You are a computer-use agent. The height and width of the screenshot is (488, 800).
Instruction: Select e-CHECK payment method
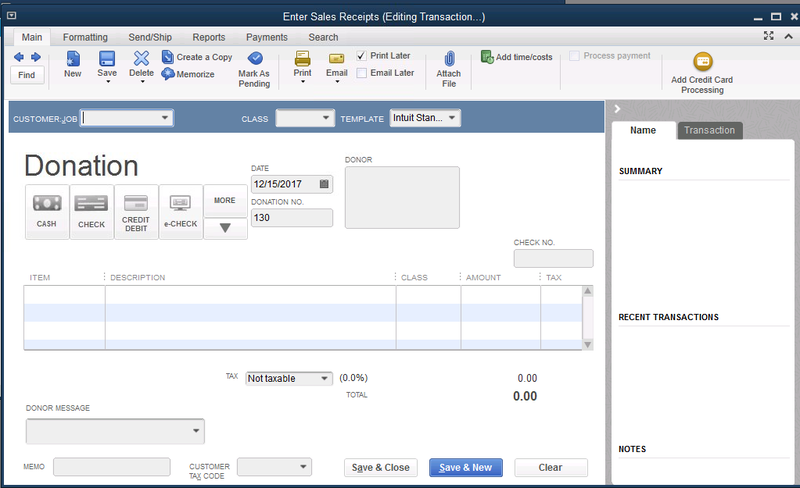coord(181,211)
